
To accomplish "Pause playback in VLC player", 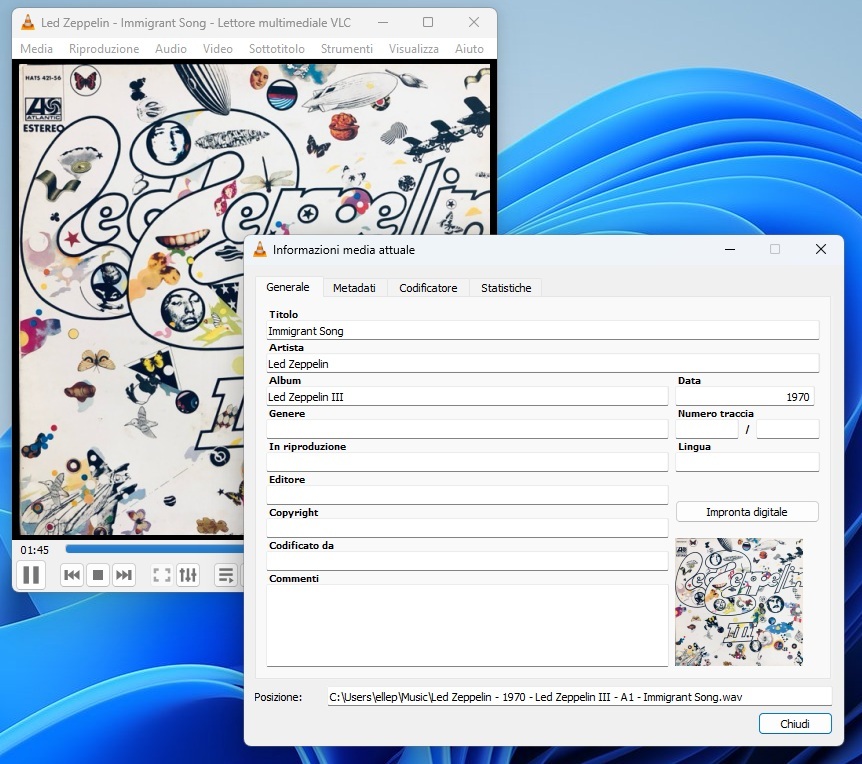I will (x=31, y=575).
